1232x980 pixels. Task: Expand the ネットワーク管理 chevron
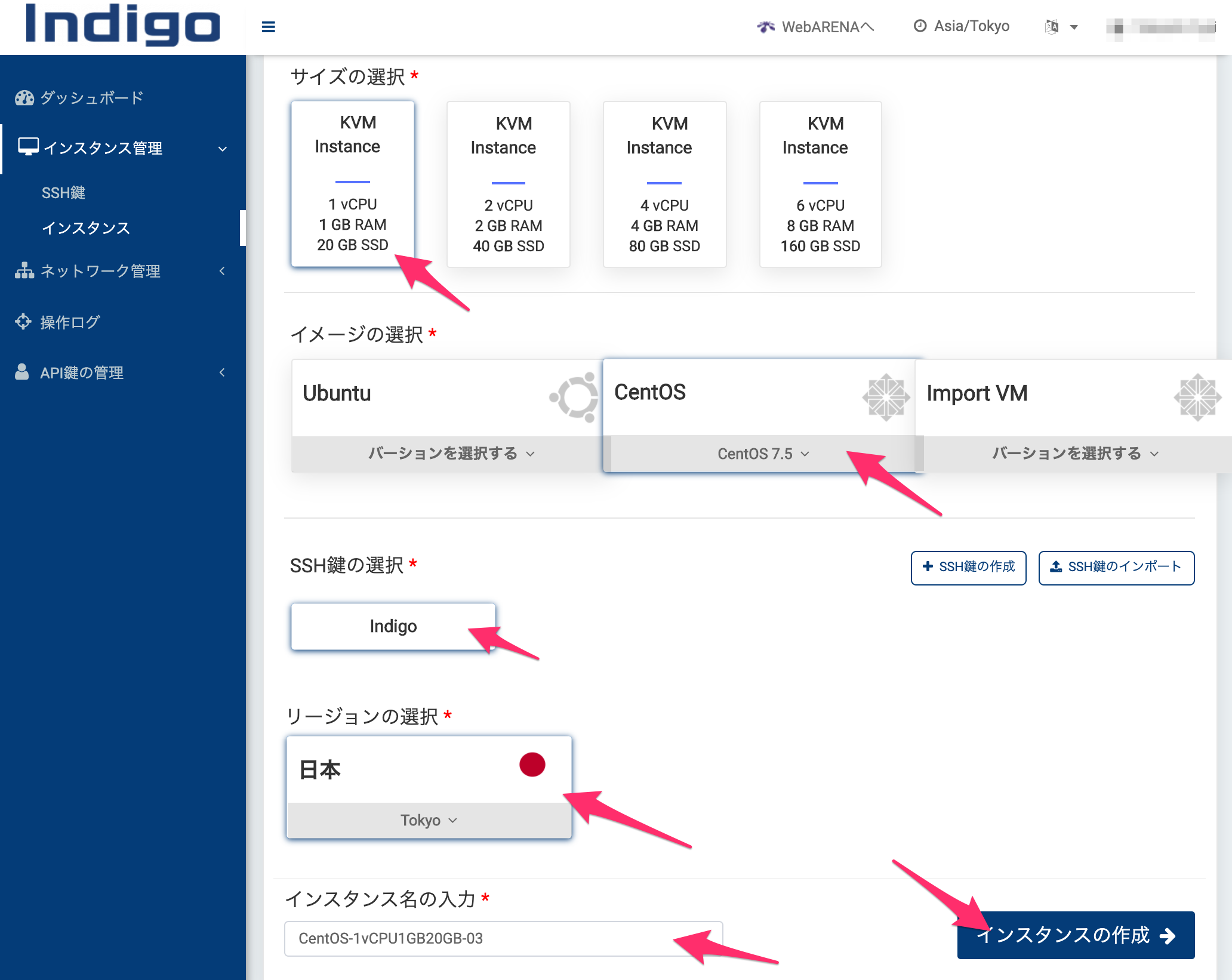pos(222,271)
